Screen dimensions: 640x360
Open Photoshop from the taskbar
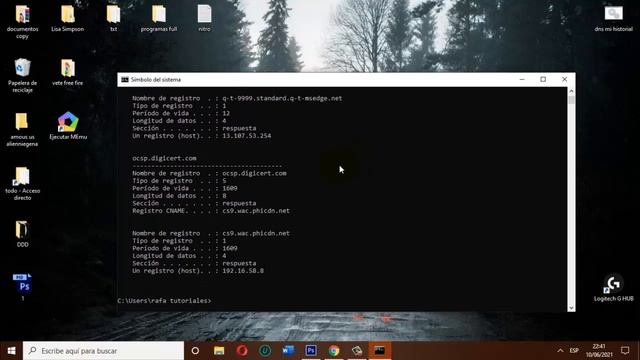(x=311, y=351)
